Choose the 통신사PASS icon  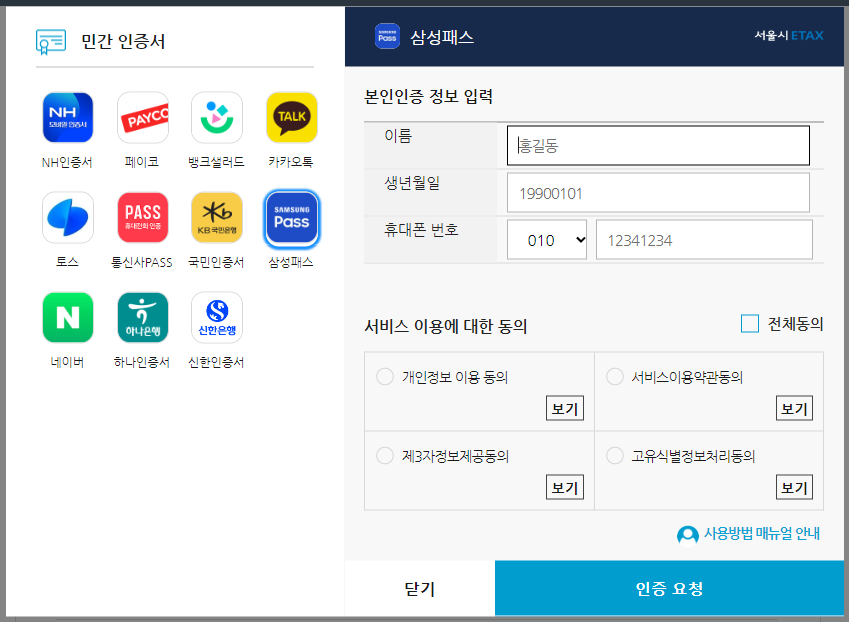pyautogui.click(x=142, y=218)
